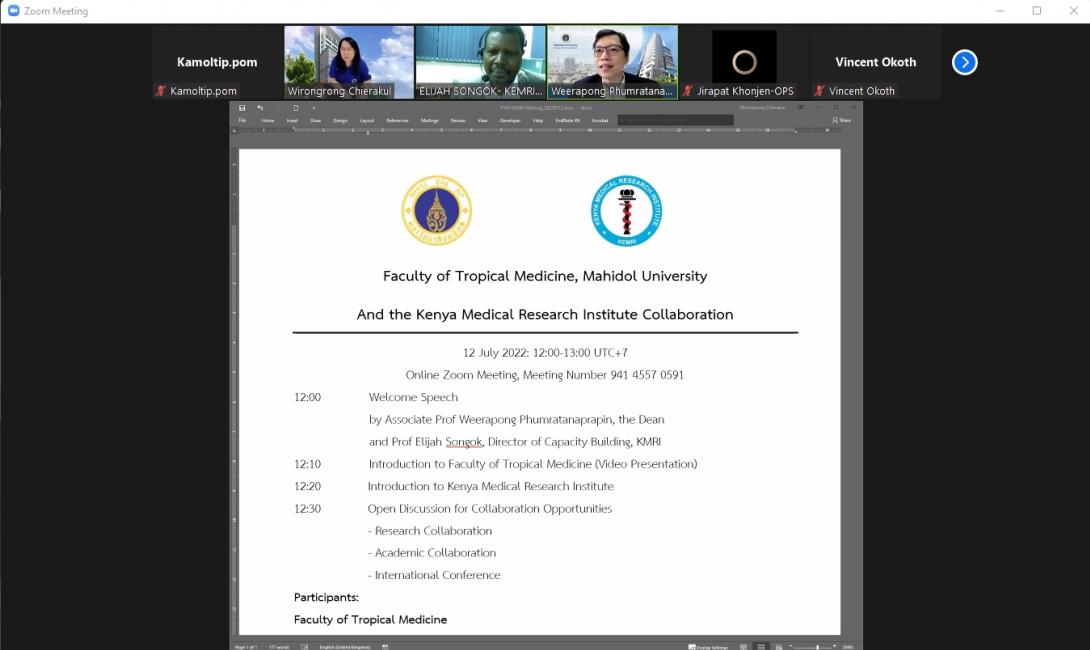Open the Acrobat ribbon tab
Image resolution: width=1090 pixels, height=650 pixels.
(x=600, y=120)
